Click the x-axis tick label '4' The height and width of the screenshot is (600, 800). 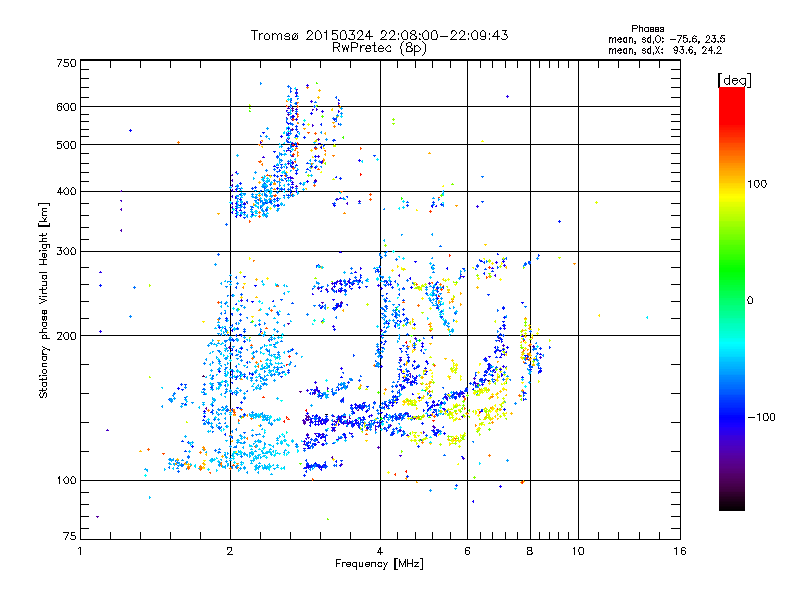coord(380,551)
